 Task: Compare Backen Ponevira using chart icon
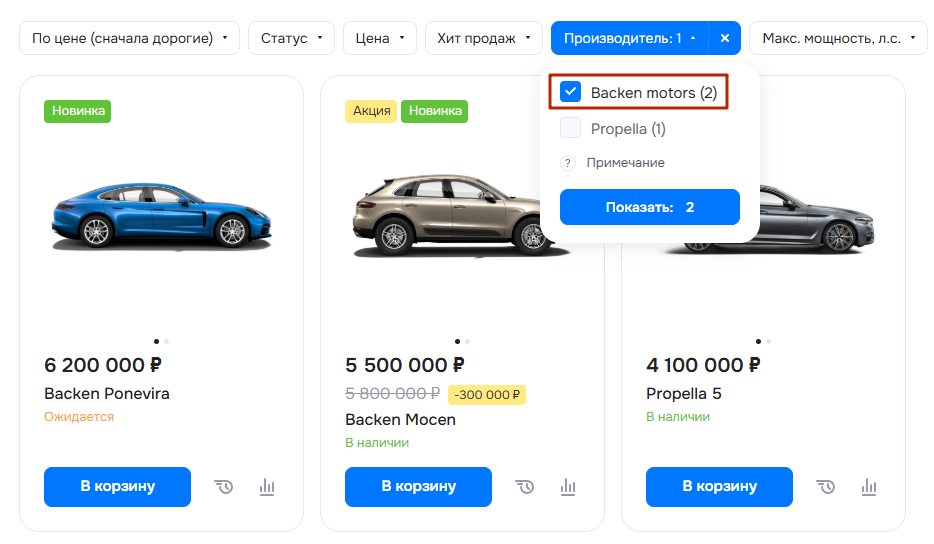click(267, 487)
